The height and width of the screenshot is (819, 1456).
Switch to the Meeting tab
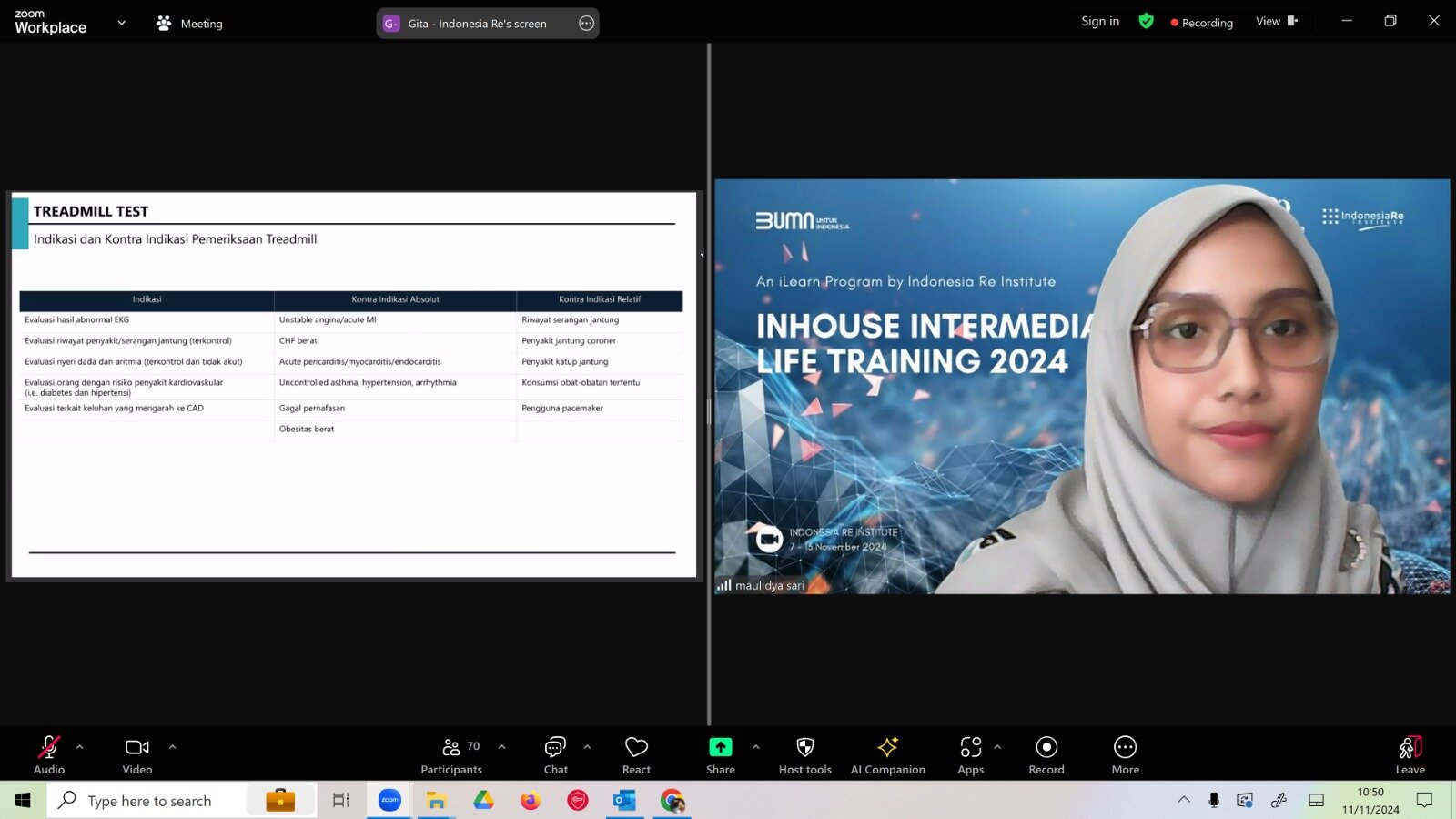click(x=189, y=24)
